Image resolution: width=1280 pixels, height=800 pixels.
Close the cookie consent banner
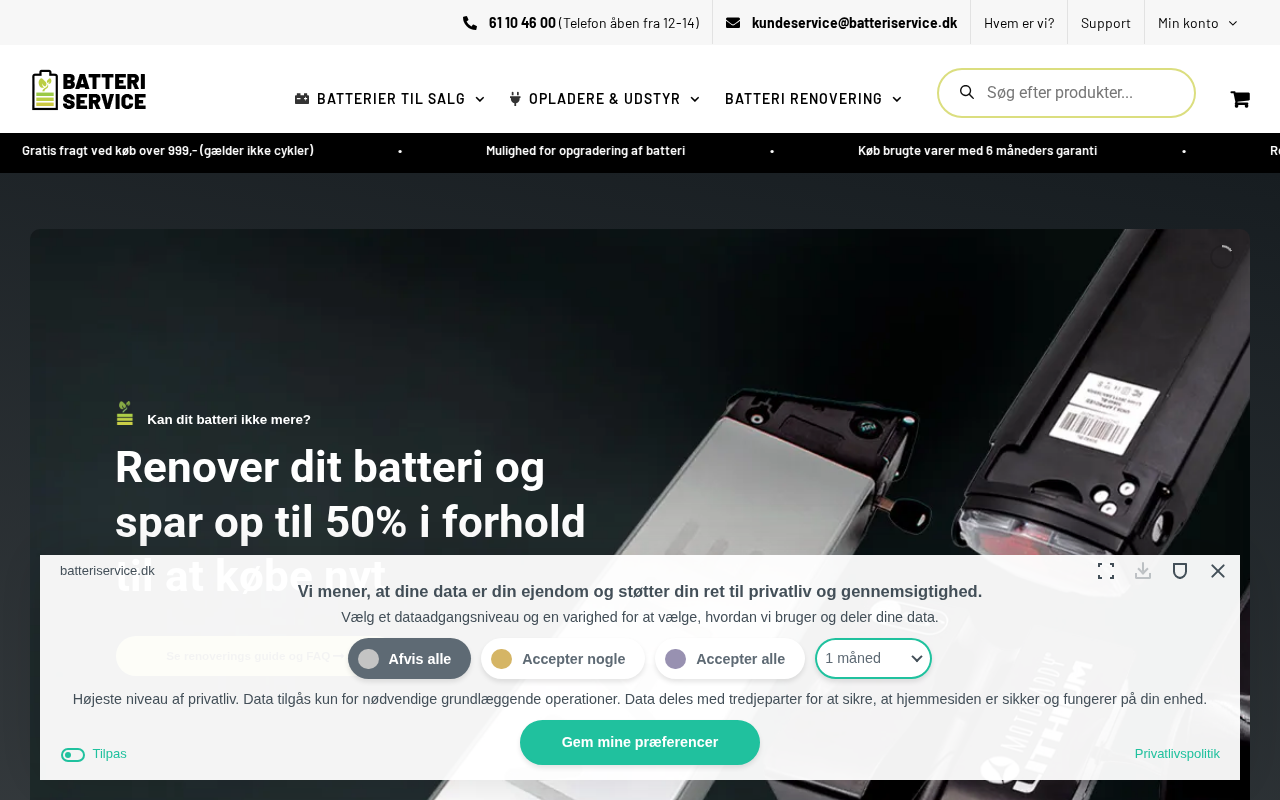tap(1217, 571)
